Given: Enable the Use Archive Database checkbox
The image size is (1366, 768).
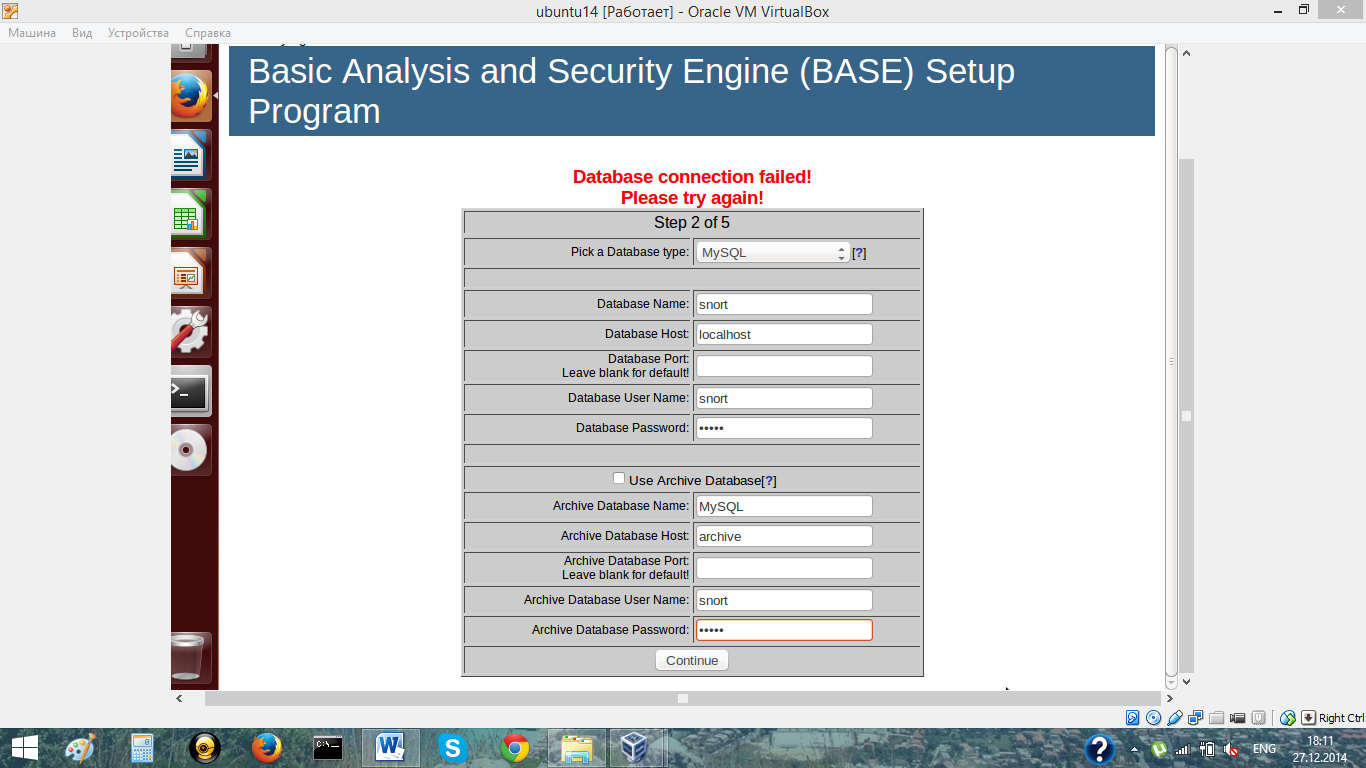Looking at the screenshot, I should pos(619,479).
